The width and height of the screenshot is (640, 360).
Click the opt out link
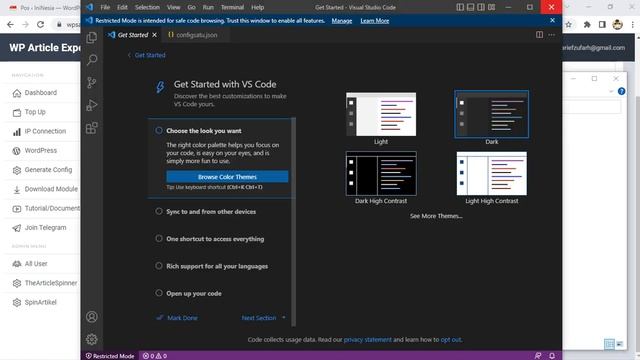click(451, 340)
